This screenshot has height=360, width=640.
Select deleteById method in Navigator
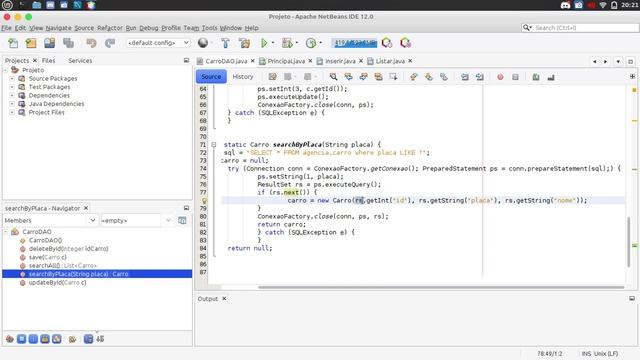pyautogui.click(x=68, y=249)
